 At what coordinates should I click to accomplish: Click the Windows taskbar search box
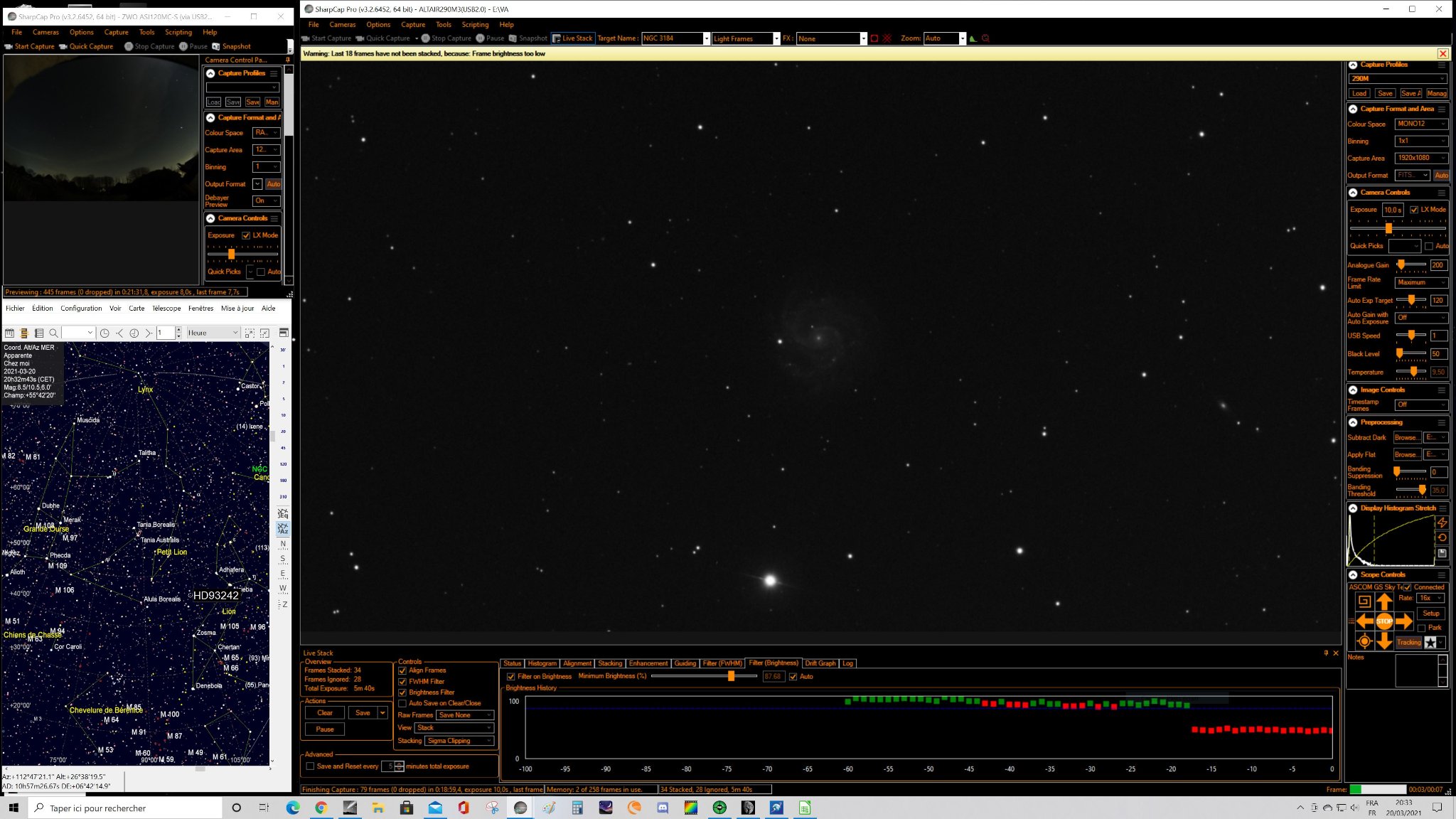(125, 808)
